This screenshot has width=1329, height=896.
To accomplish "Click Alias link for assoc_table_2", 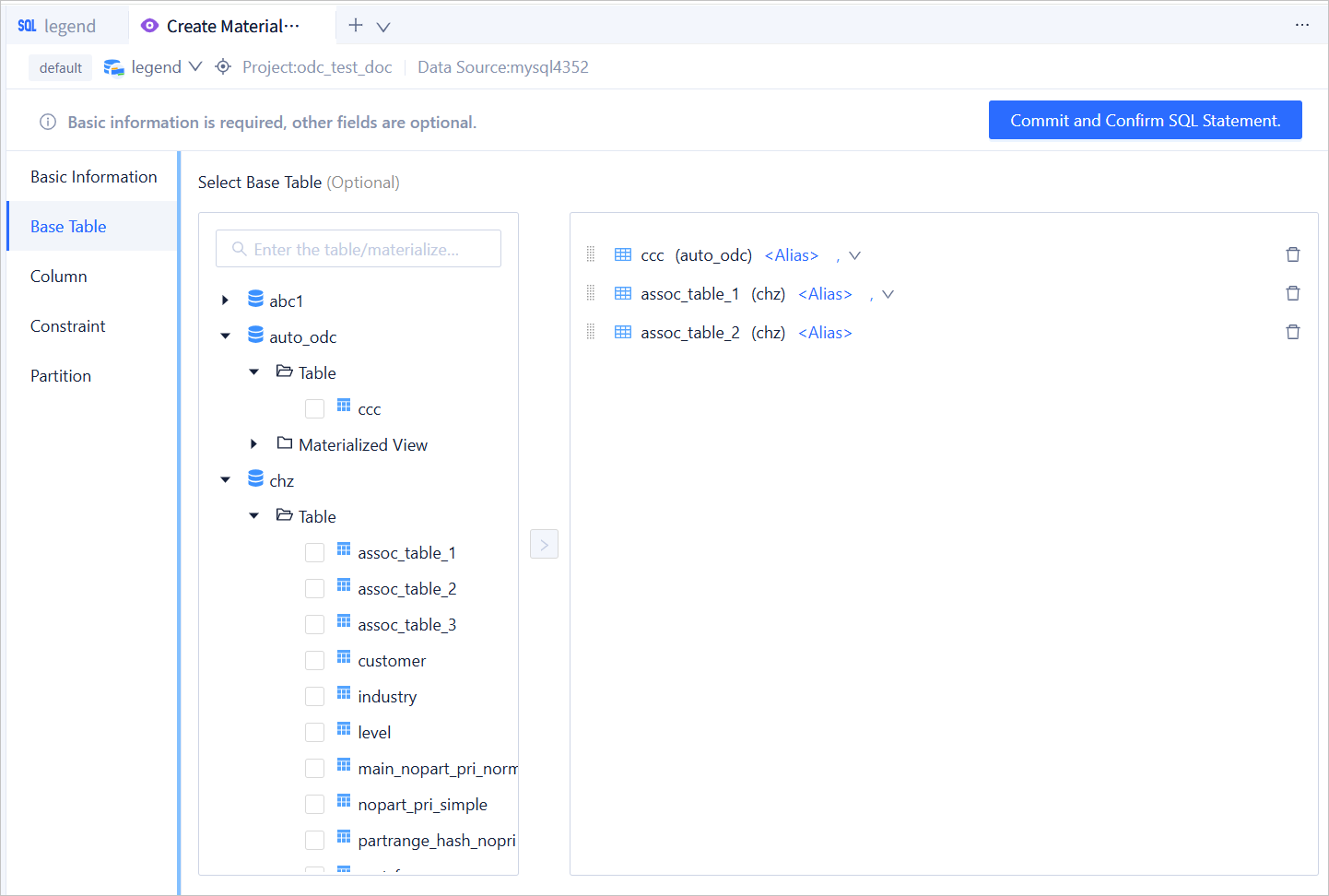I will tap(825, 333).
